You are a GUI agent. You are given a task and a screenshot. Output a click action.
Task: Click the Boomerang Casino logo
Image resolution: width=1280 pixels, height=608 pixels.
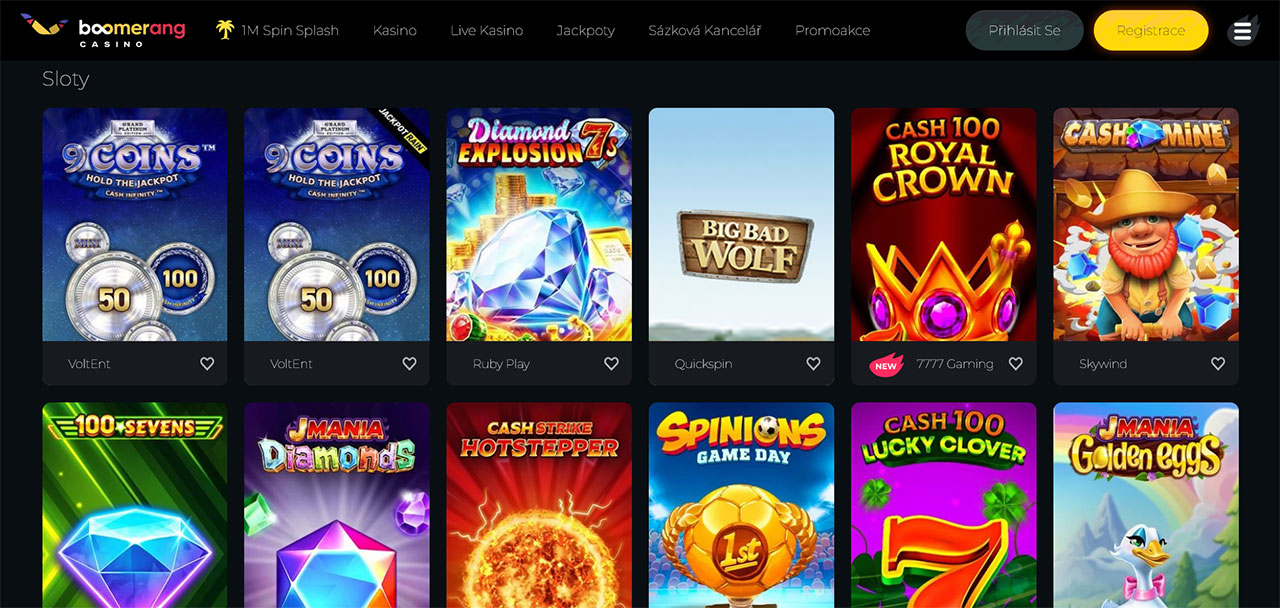point(103,30)
